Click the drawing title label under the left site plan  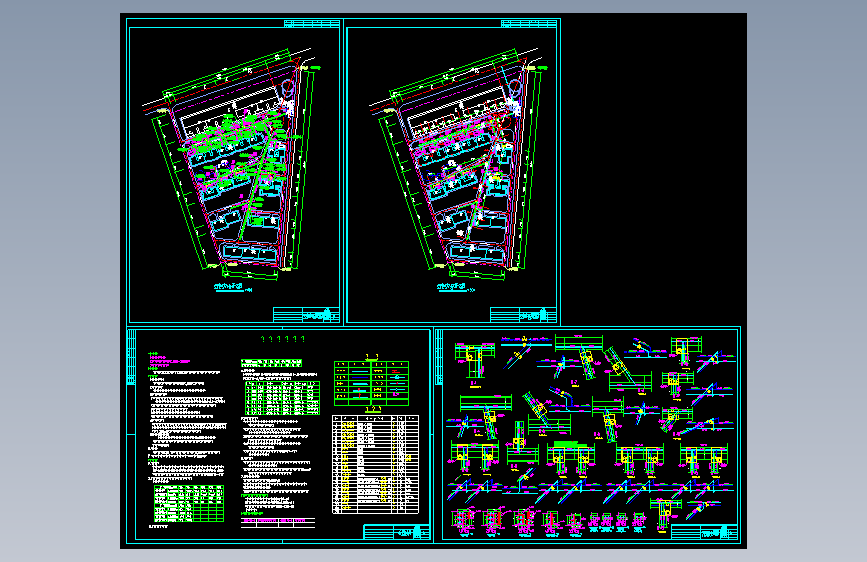[232, 287]
